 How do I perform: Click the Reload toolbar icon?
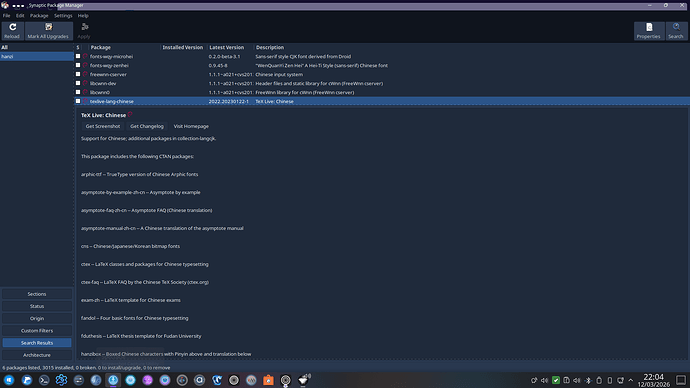pos(12,27)
